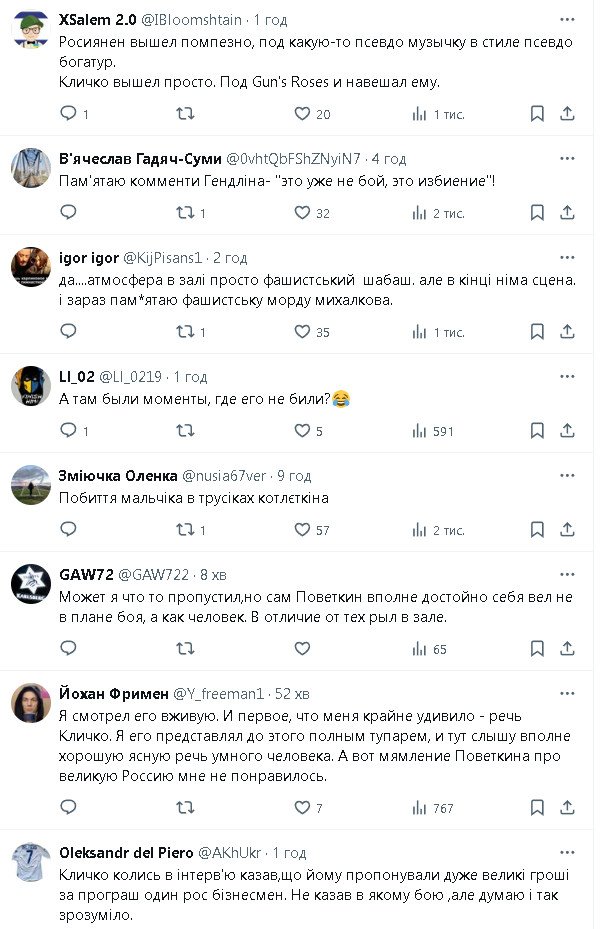View analytics for igor igor's tweet
This screenshot has height=929, width=601.
point(420,332)
